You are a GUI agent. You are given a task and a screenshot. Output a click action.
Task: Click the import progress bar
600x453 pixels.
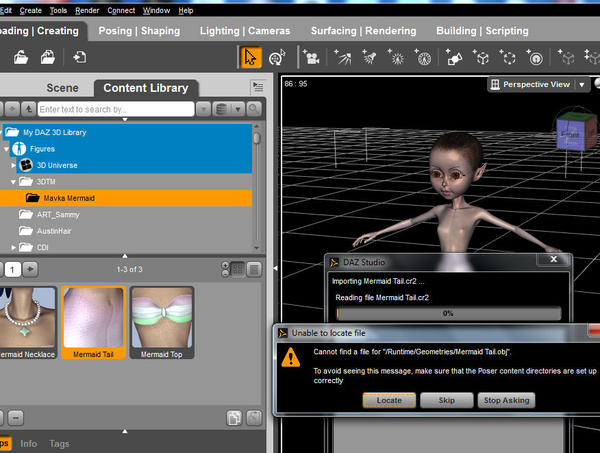[x=448, y=313]
